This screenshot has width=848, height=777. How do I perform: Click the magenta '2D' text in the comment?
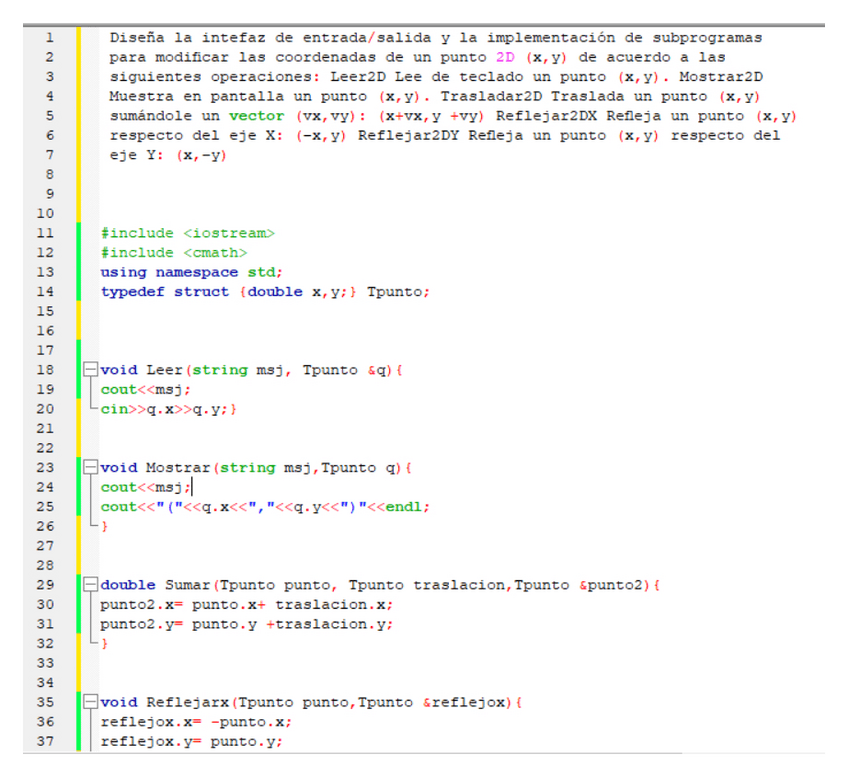point(508,57)
